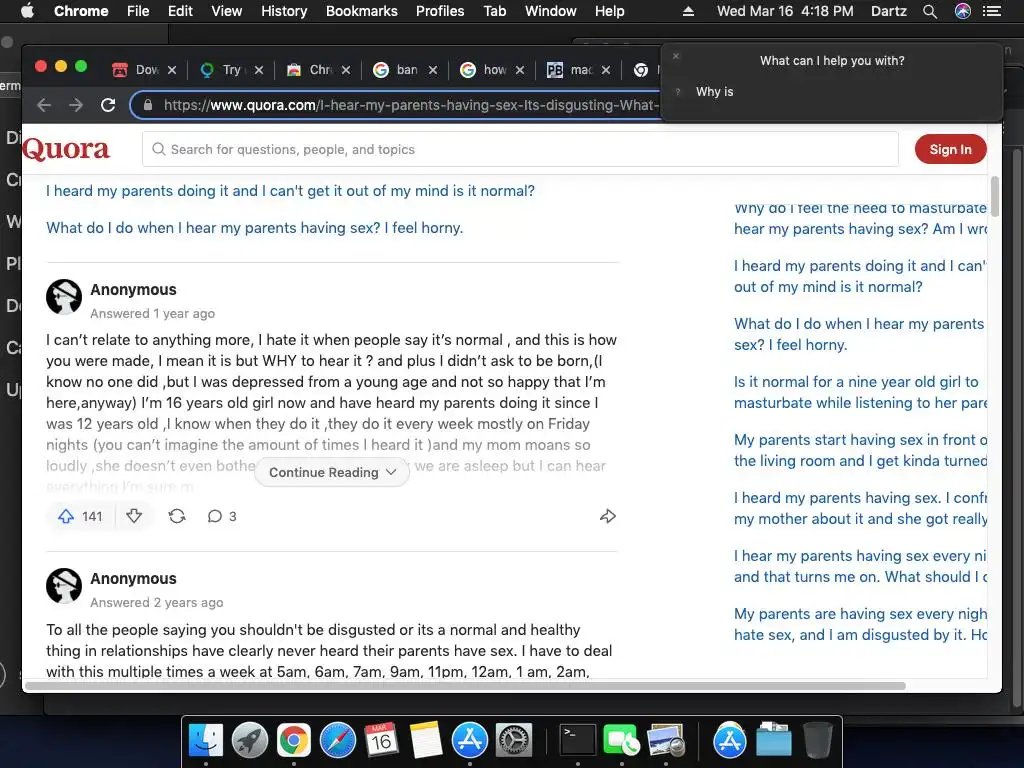Open the Profiles menu

coord(440,11)
